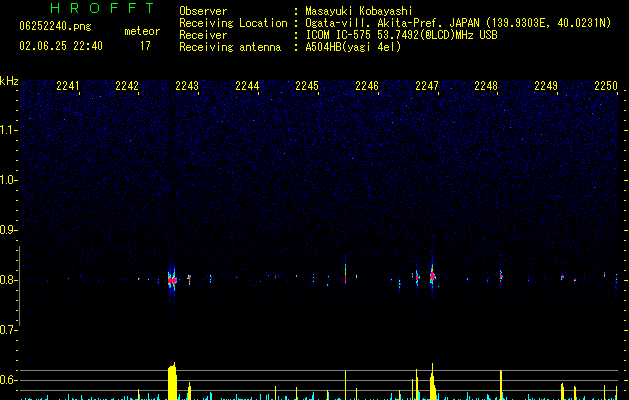
Task: Click the Receiving Location label
Action: (x=233, y=23)
